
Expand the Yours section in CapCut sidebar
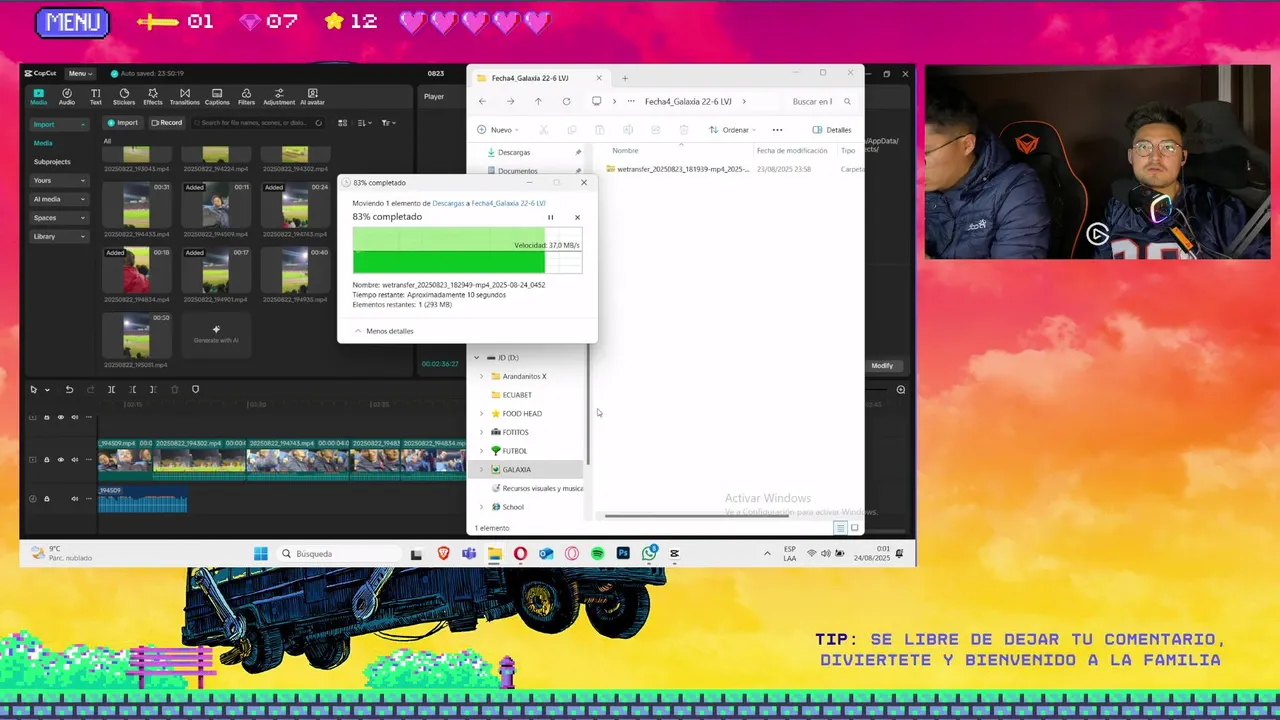pos(59,180)
